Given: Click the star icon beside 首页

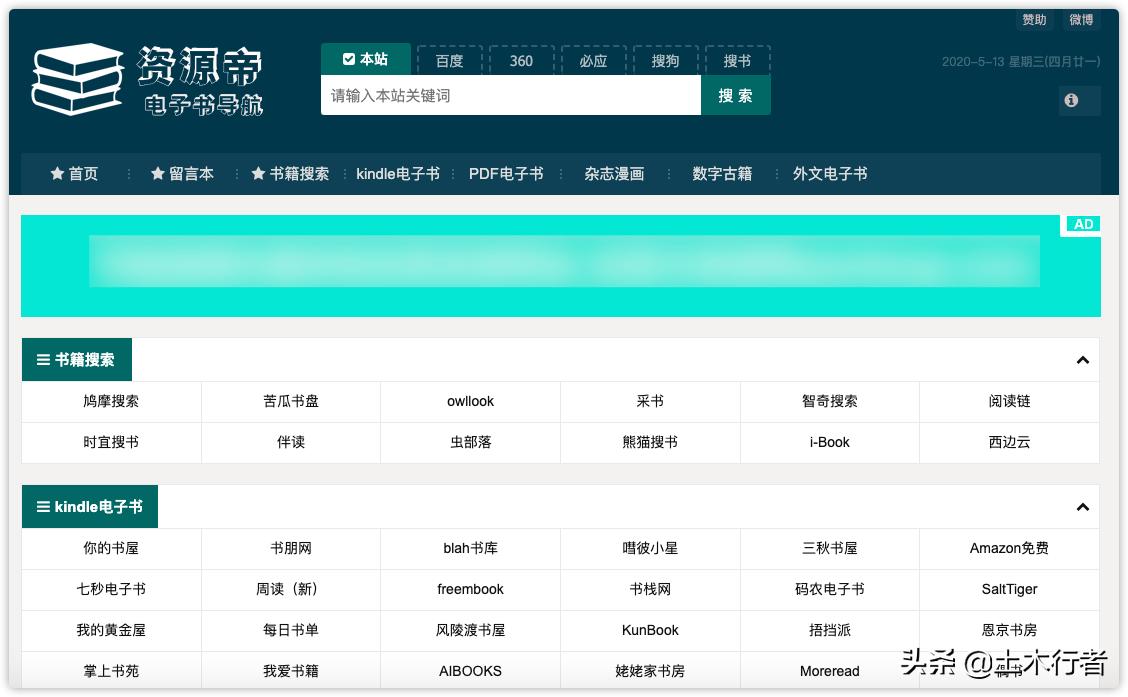Looking at the screenshot, I should tap(57, 173).
